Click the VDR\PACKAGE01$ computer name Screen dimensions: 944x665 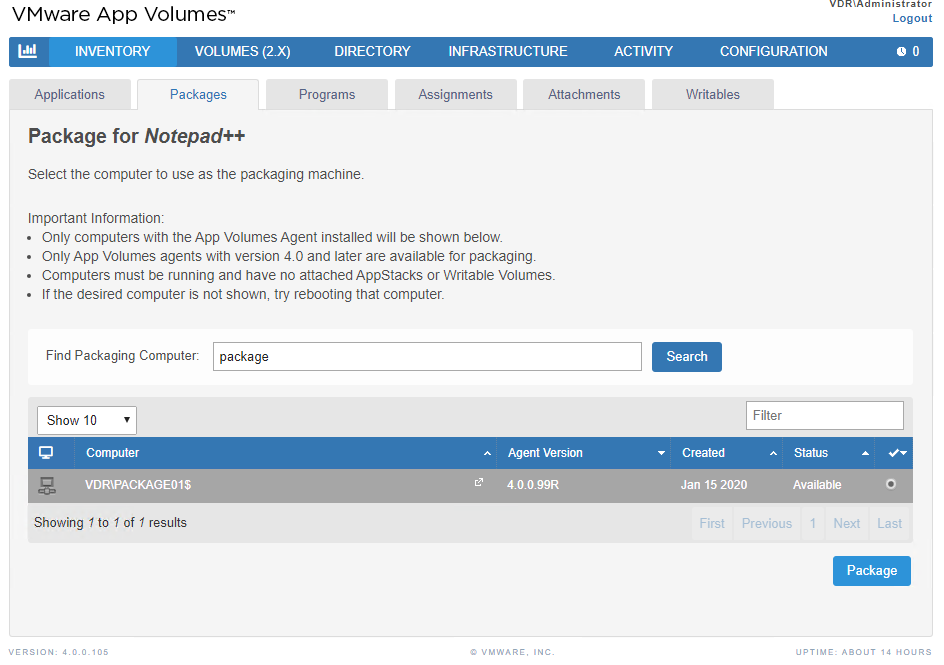coord(138,485)
